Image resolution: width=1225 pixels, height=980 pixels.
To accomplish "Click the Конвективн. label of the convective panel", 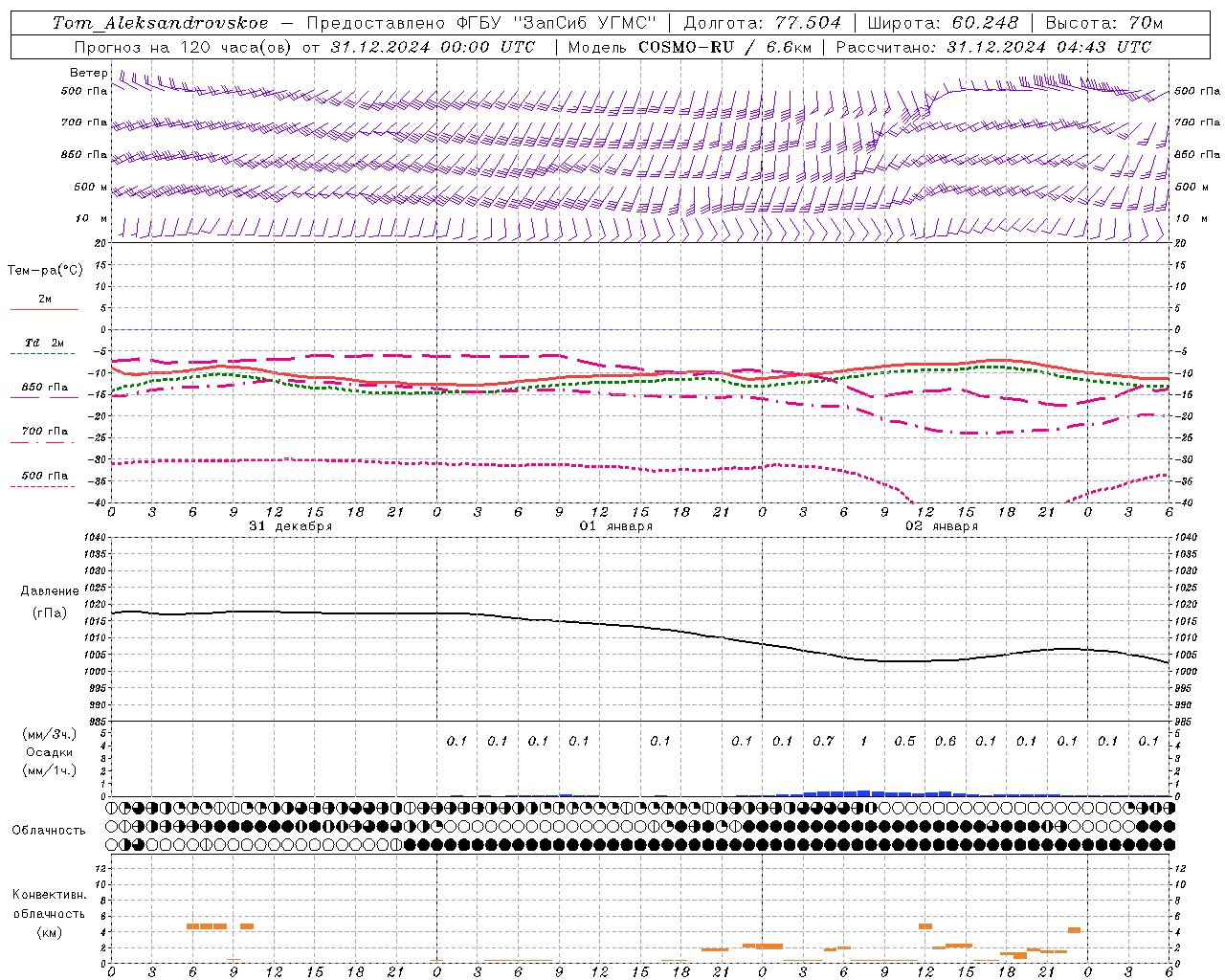I will [49, 895].
